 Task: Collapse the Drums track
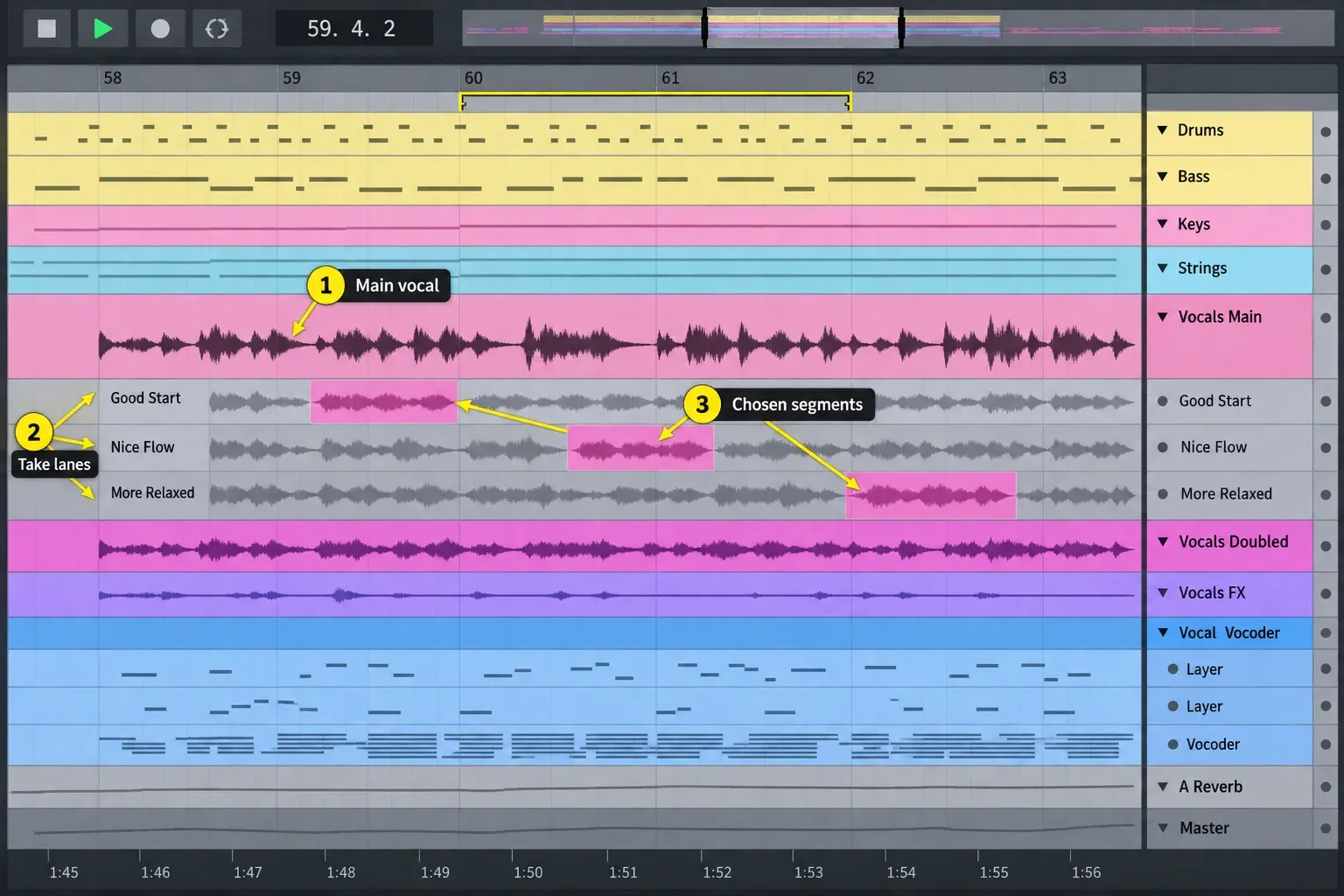point(1162,130)
